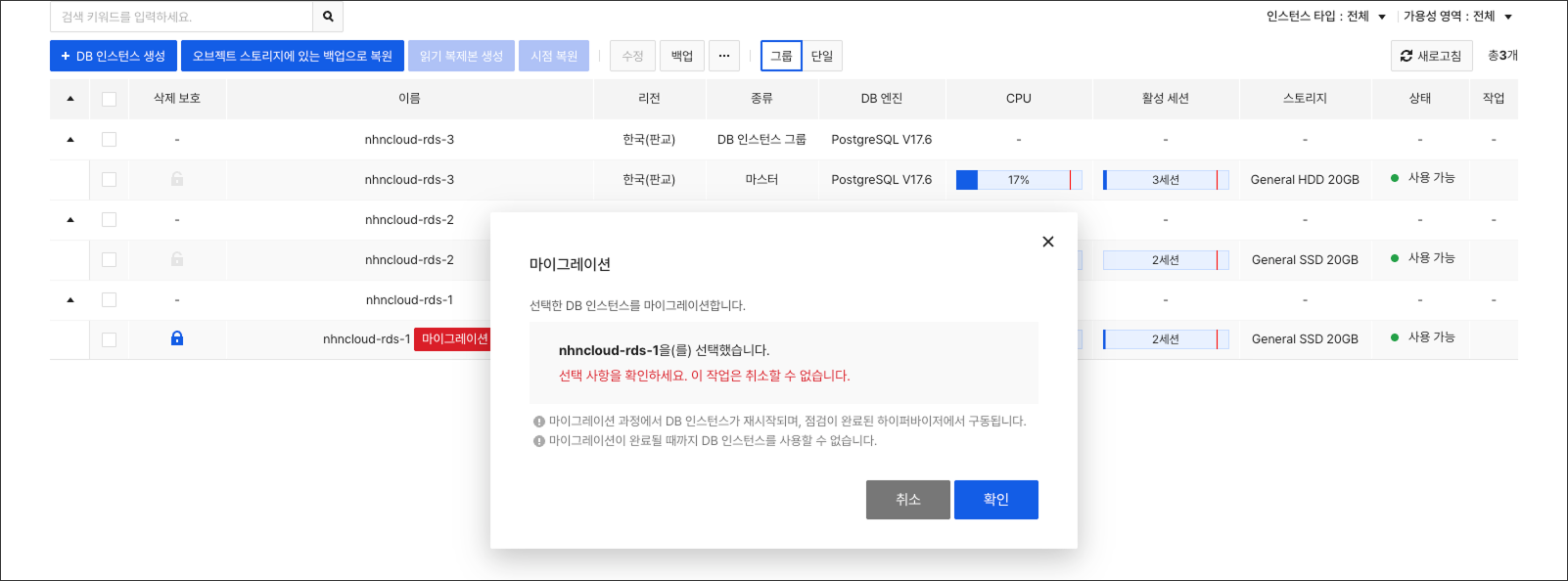This screenshot has width=1568, height=581.
Task: Click General HDD 20GB storage cell
Action: coord(1305,180)
